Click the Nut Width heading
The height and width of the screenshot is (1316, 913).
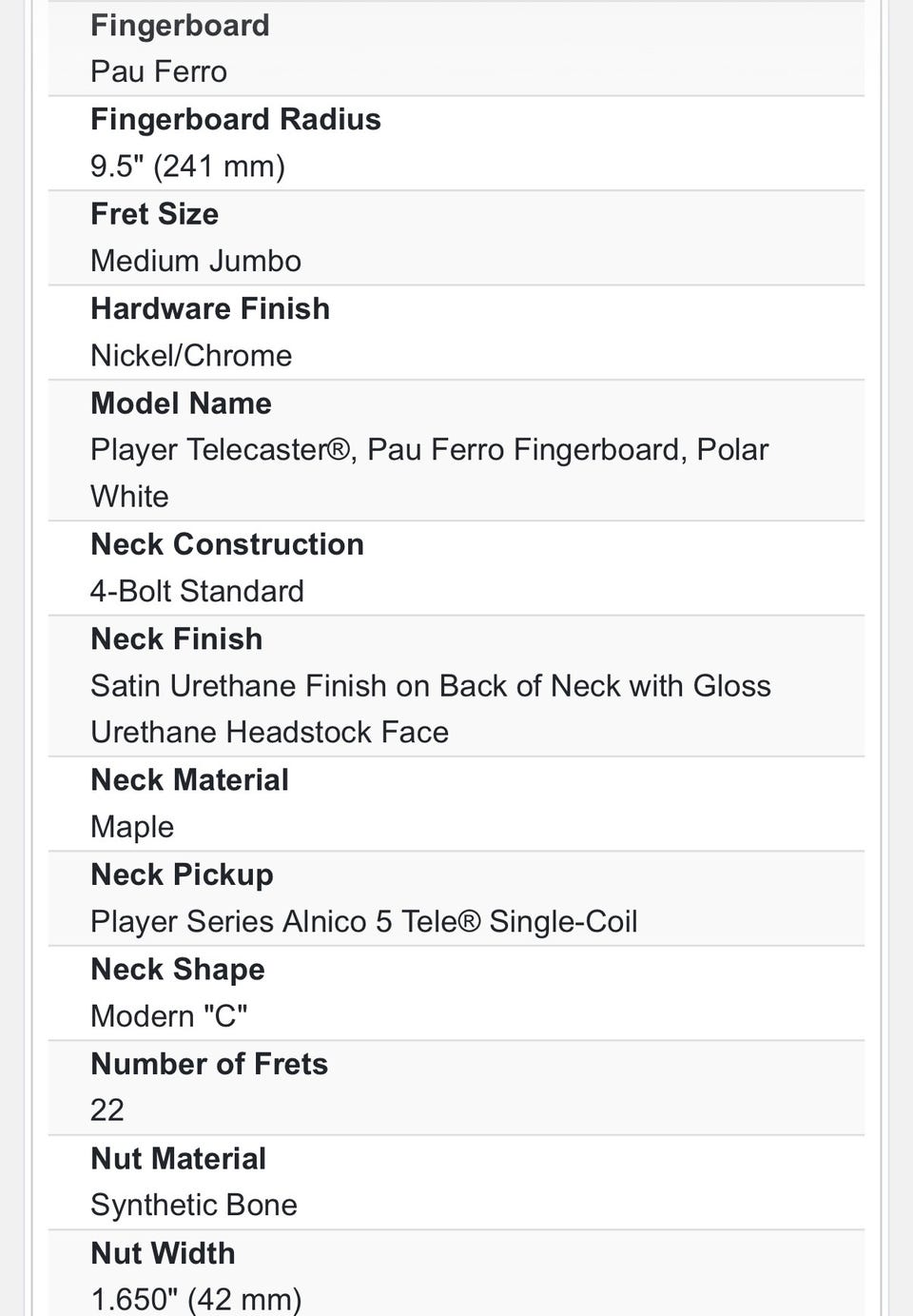click(x=163, y=1253)
